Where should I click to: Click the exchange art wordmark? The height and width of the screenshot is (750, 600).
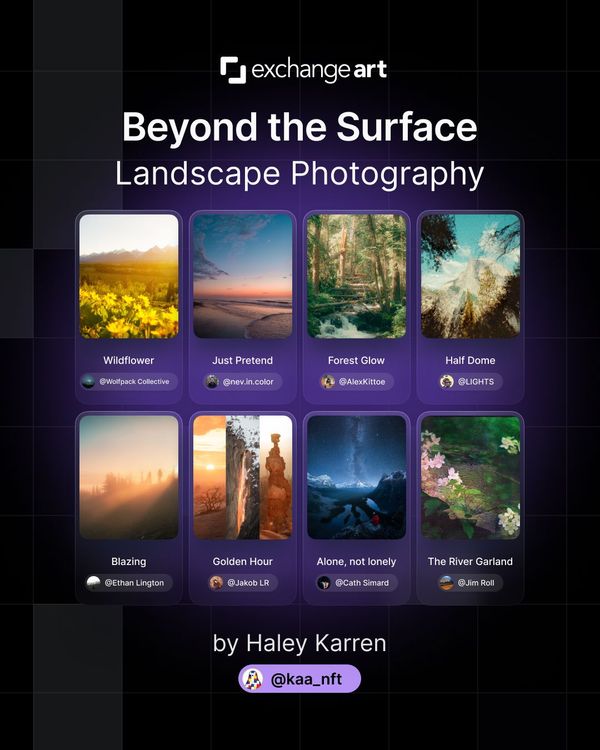coord(319,70)
